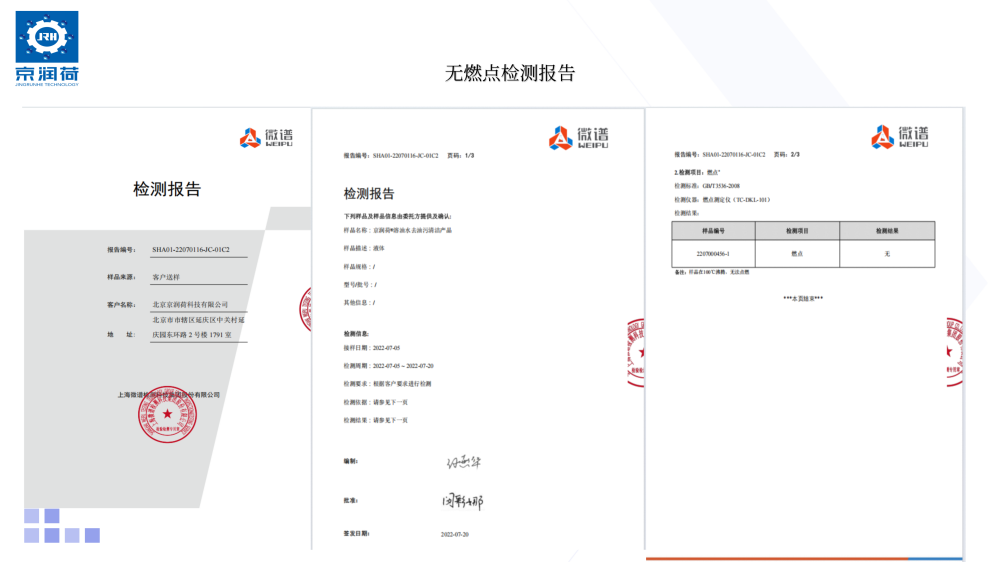The image size is (1000, 562).
Task: Click the cover page report number SHA01-22070116-JC-01C2
Action: point(191,249)
